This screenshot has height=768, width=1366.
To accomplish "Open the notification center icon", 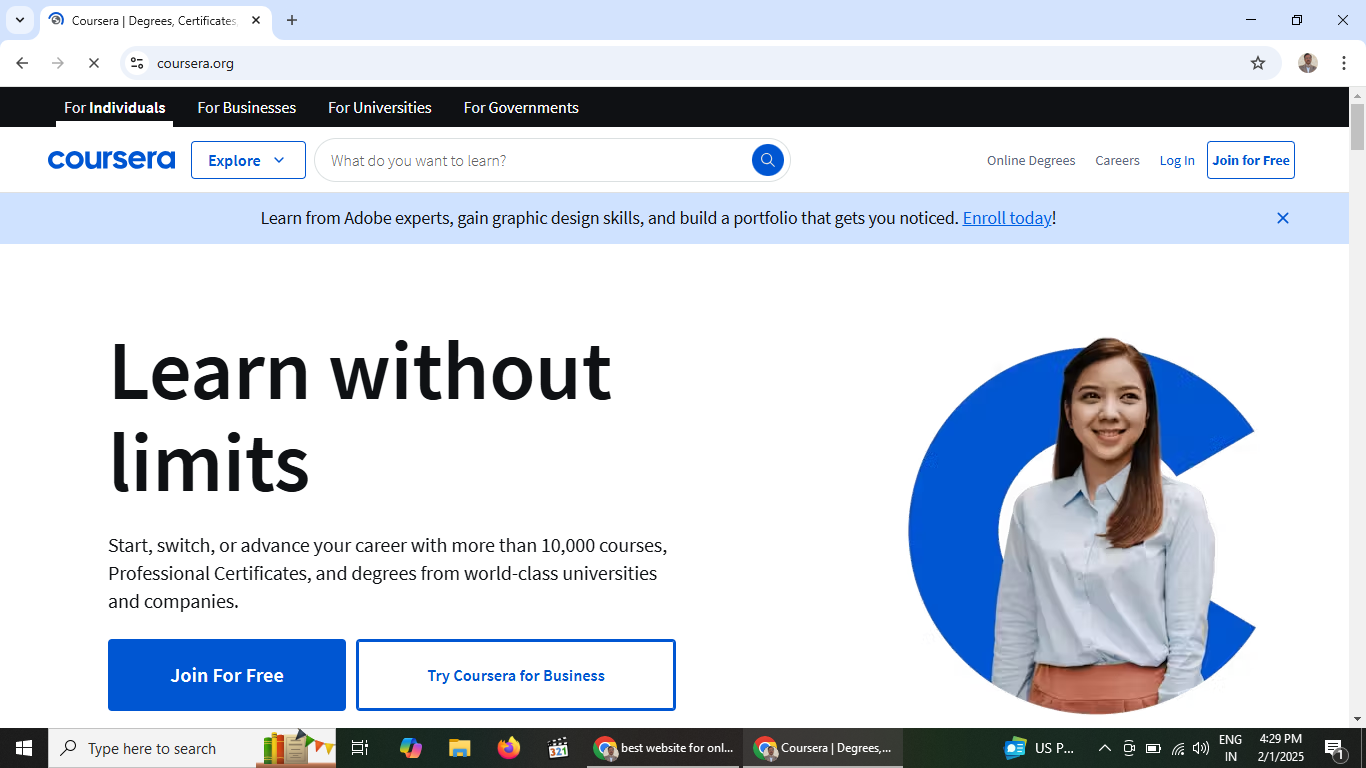I will pyautogui.click(x=1334, y=748).
